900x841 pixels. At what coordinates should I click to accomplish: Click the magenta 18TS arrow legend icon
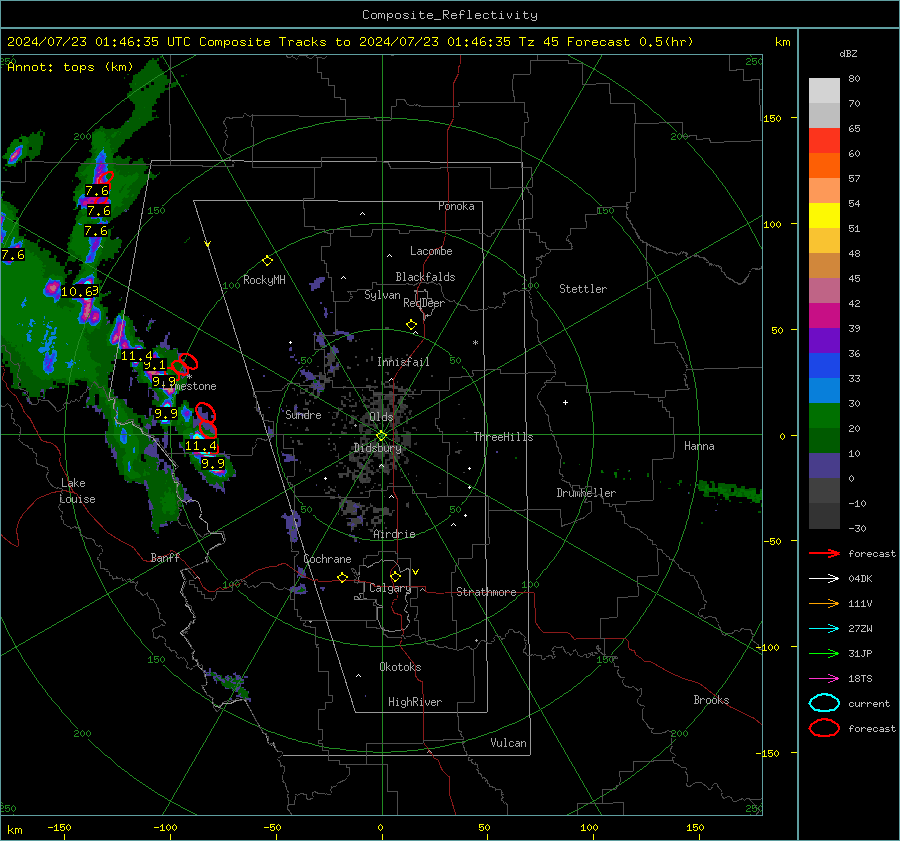pyautogui.click(x=824, y=679)
